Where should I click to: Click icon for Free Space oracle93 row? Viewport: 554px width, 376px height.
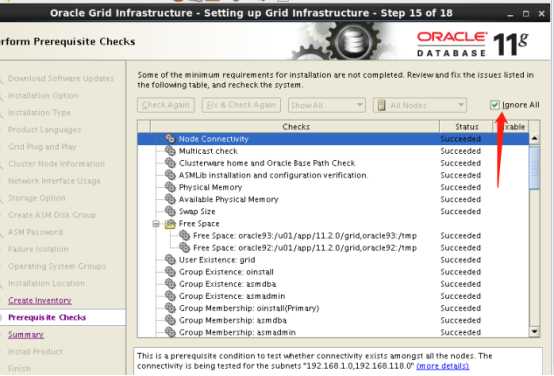pos(184,235)
